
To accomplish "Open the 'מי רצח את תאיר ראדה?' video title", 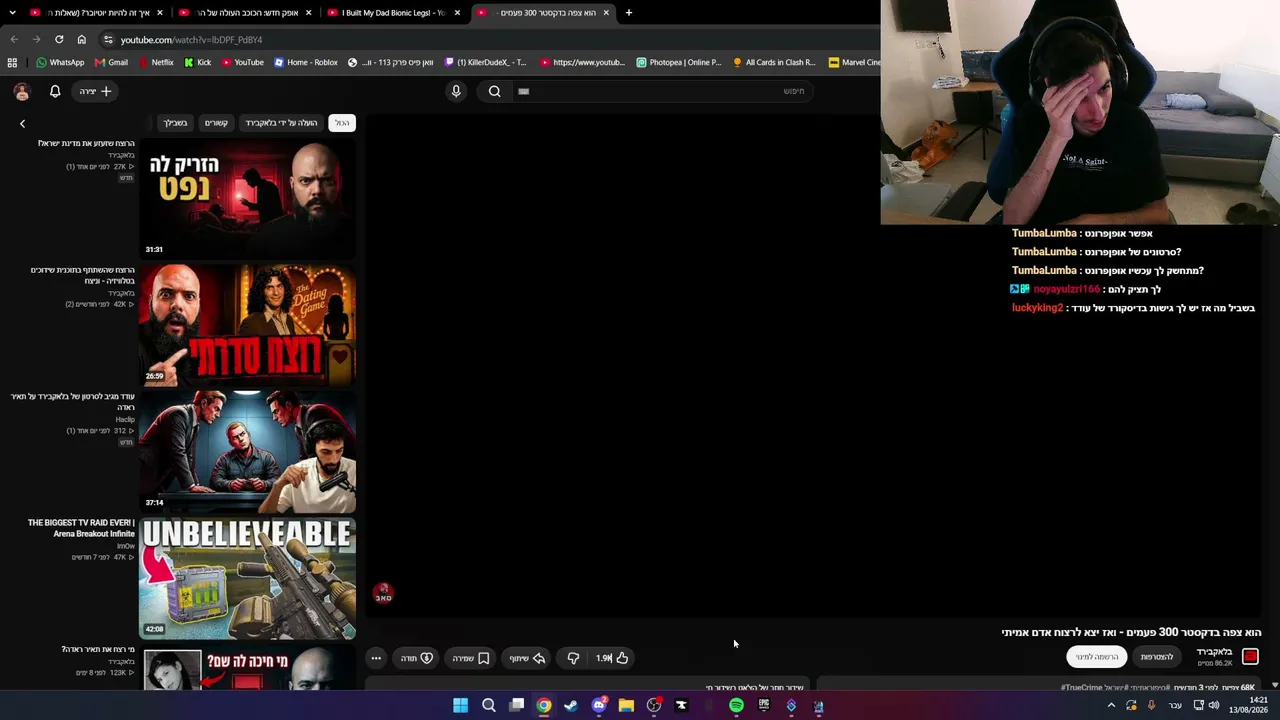I will pos(98,650).
